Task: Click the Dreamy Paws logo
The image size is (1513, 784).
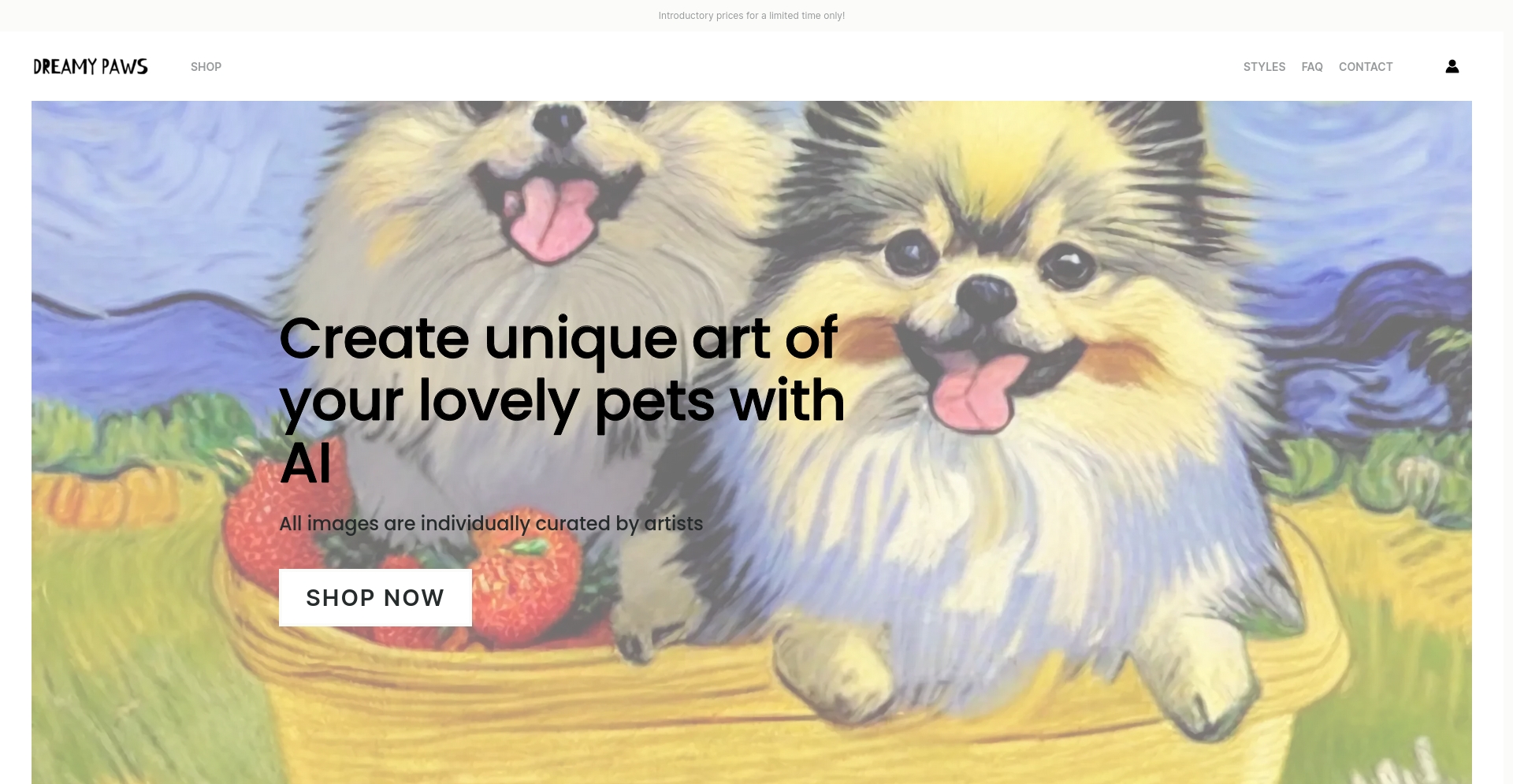Action: coord(91,66)
